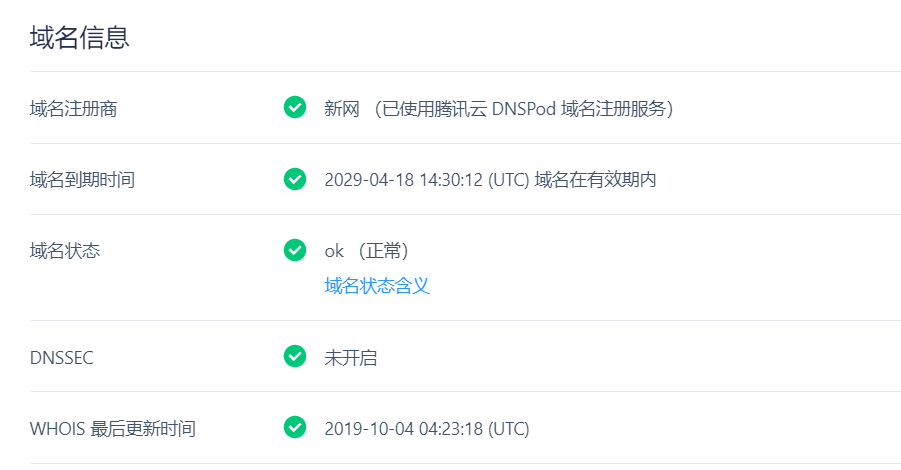The image size is (901, 470).
Task: Click the WHOIS timestamp 2019-10-04 04:23:18
Action: coord(403,429)
